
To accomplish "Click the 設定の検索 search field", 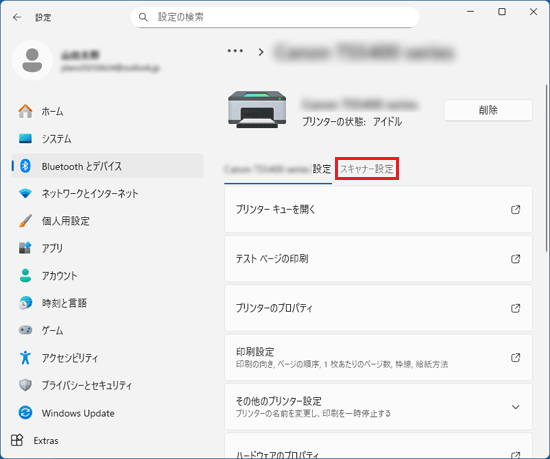I will click(275, 17).
